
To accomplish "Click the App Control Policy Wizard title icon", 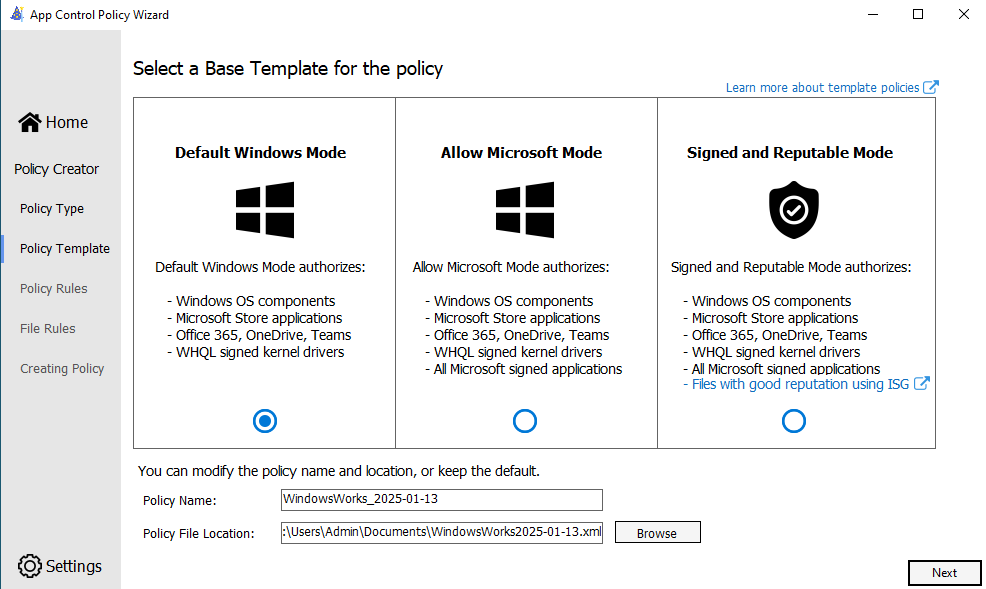I will (x=17, y=15).
